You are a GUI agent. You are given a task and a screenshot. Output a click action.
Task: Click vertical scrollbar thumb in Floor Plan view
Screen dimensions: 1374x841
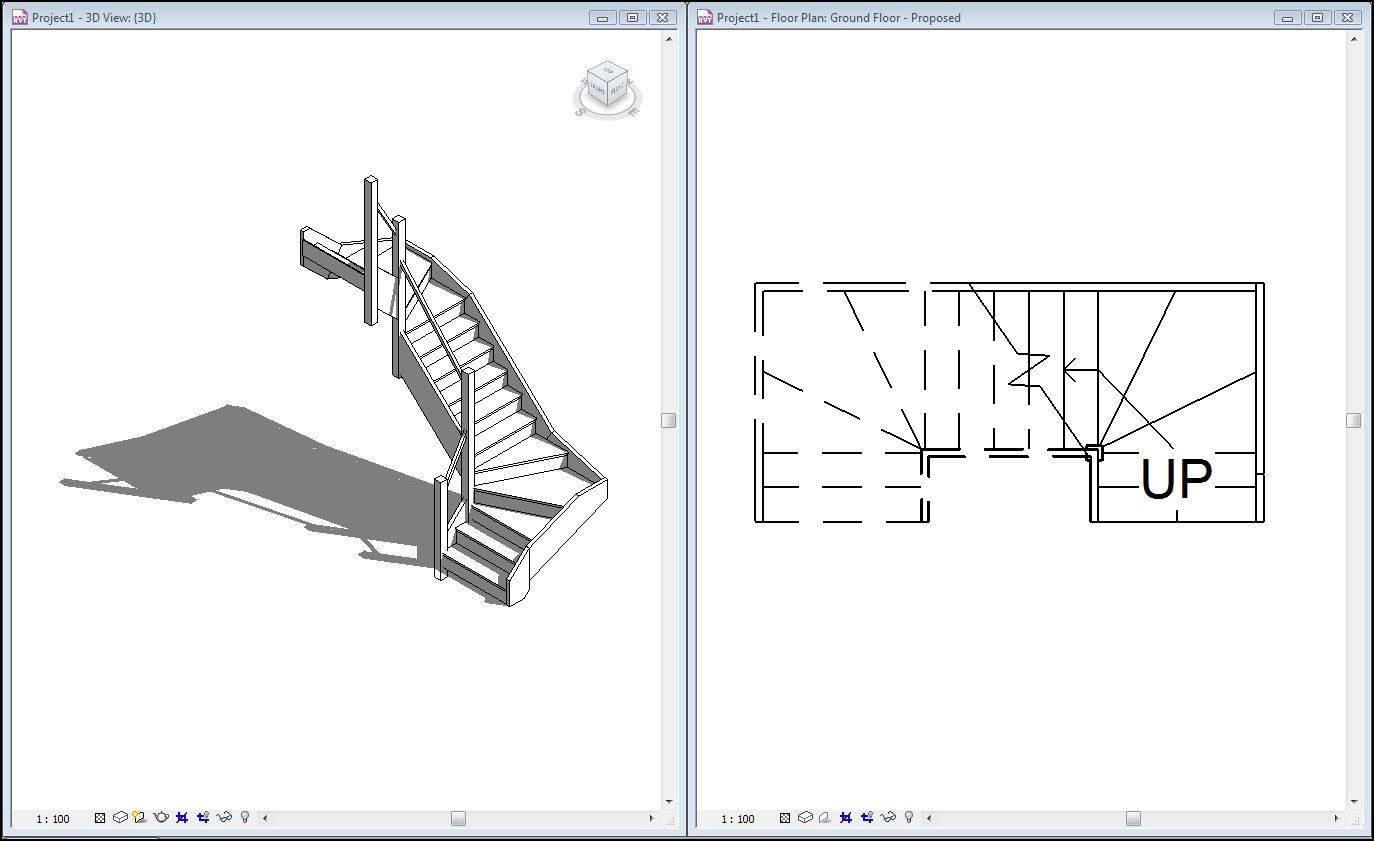tap(1354, 421)
